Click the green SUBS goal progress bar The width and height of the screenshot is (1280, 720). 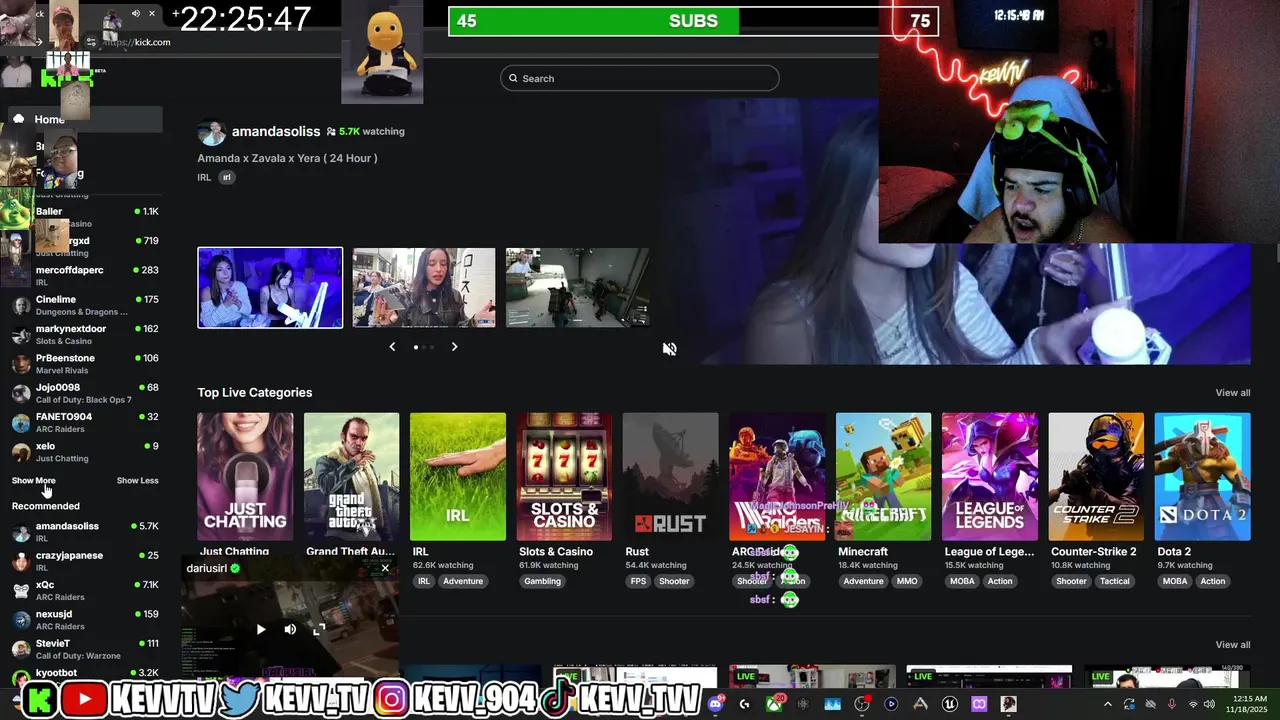point(693,21)
